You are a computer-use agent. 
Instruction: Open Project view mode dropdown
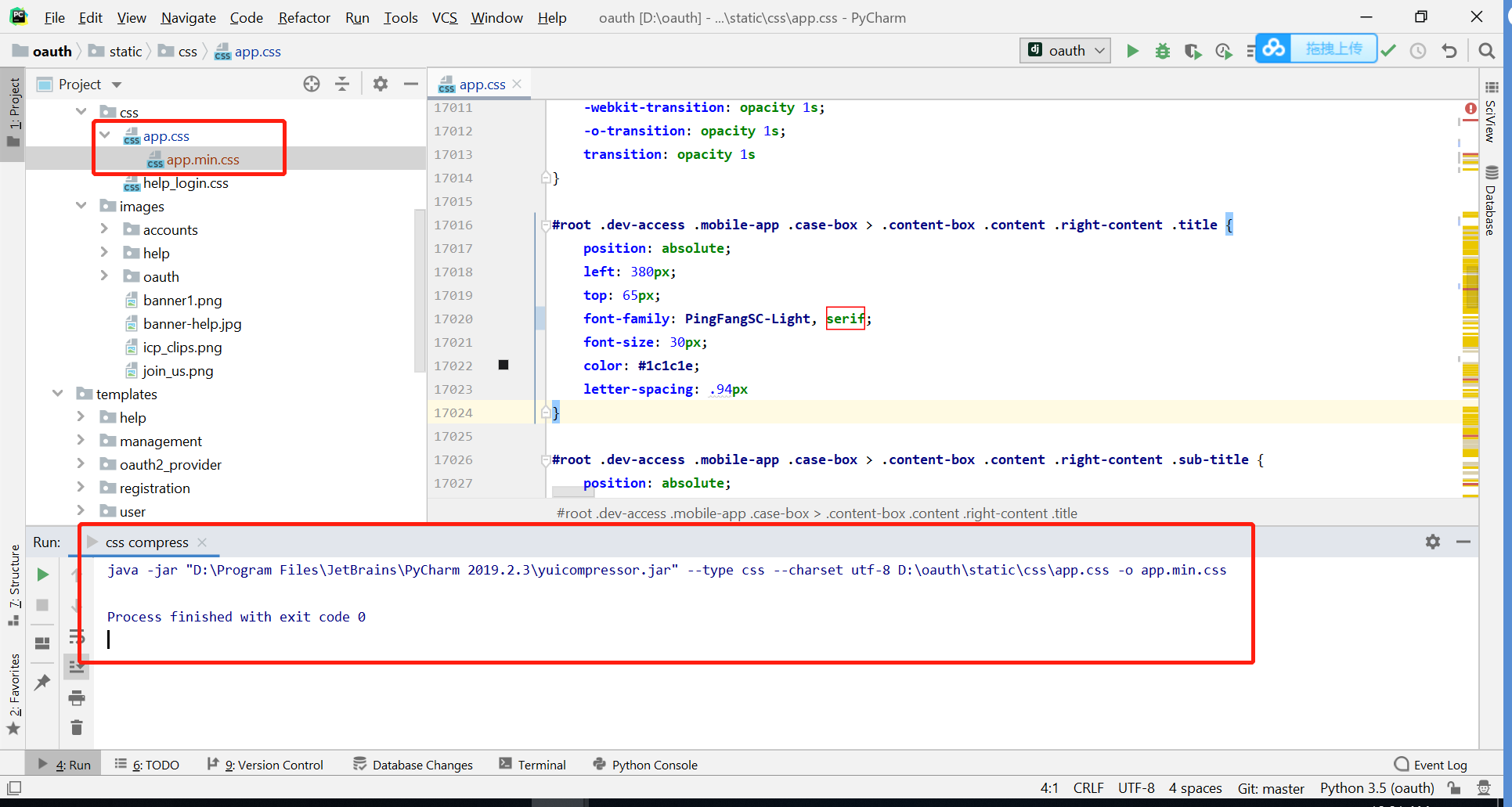(117, 85)
